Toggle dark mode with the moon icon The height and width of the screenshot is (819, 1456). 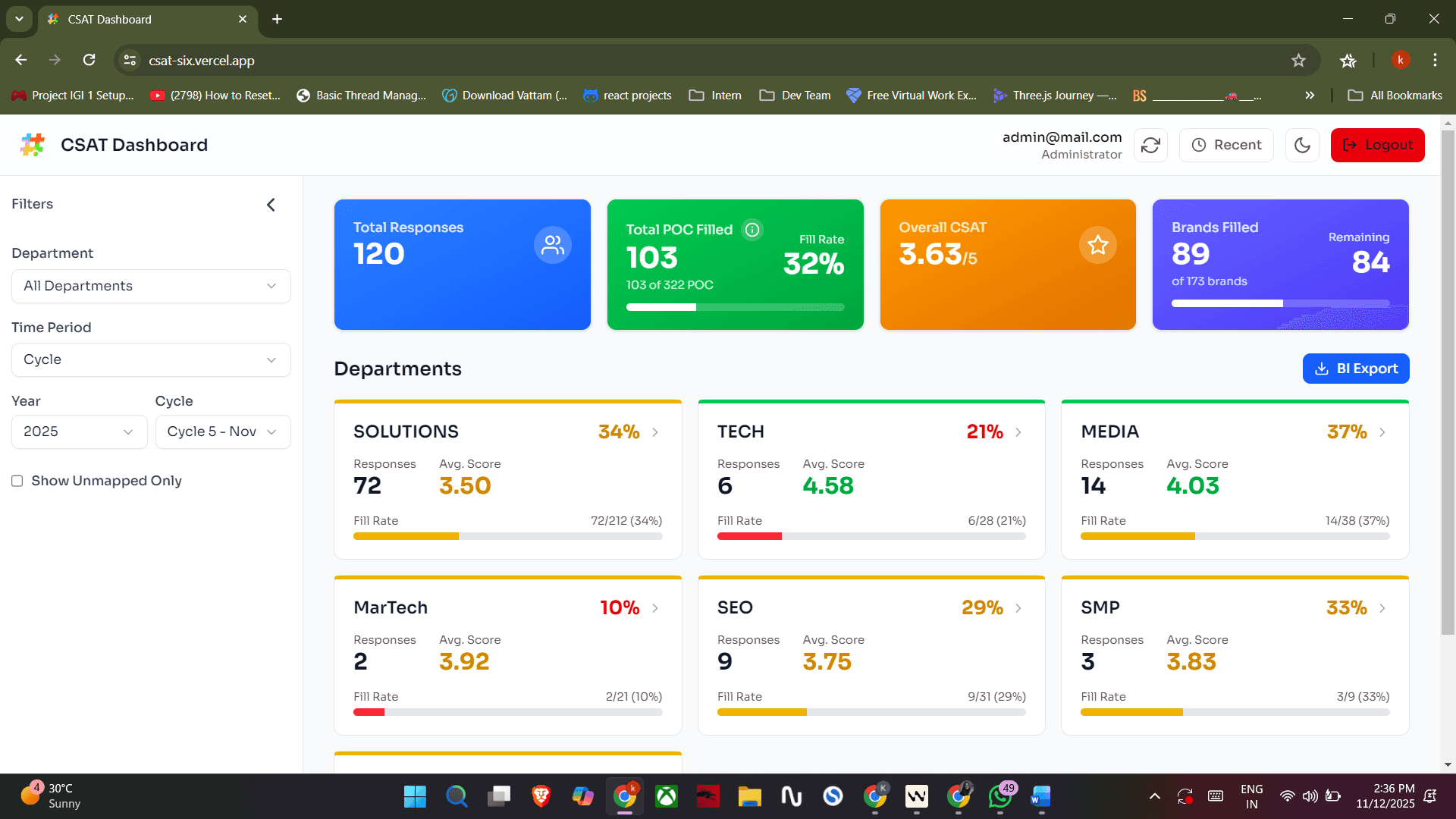click(x=1302, y=145)
